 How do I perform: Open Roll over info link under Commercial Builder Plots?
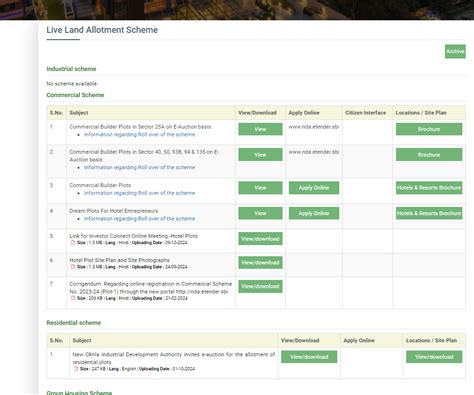139,193
